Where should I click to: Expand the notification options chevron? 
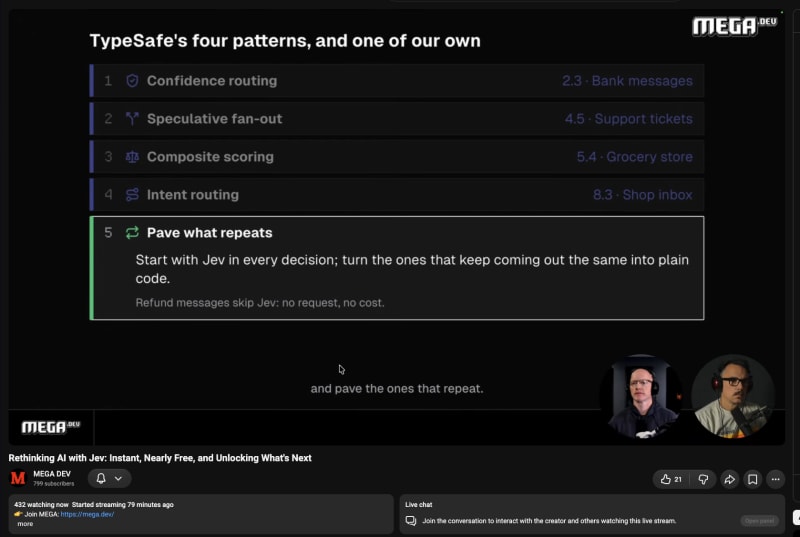118,478
